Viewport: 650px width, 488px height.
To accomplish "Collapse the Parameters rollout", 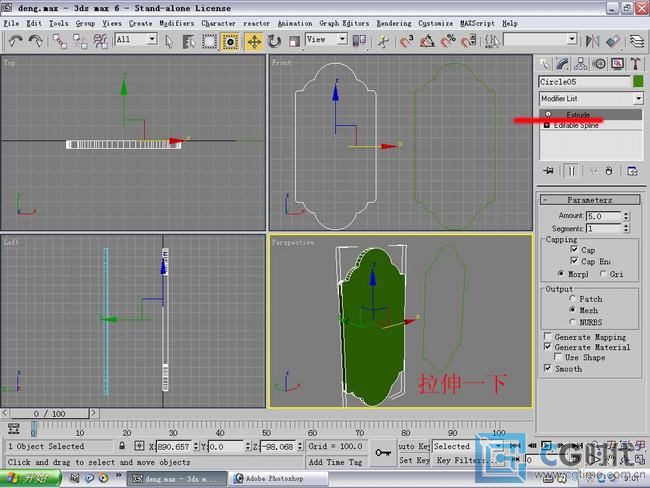I will [x=589, y=200].
